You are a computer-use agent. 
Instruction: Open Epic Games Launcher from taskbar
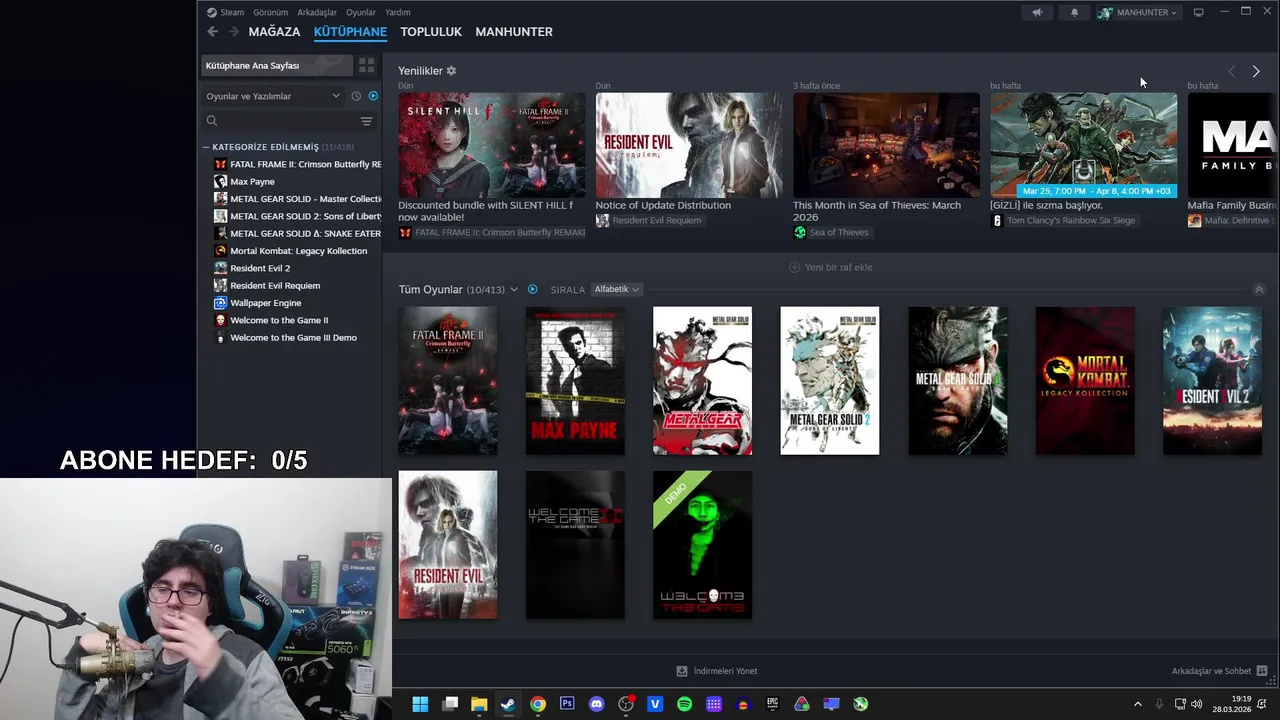click(x=772, y=704)
